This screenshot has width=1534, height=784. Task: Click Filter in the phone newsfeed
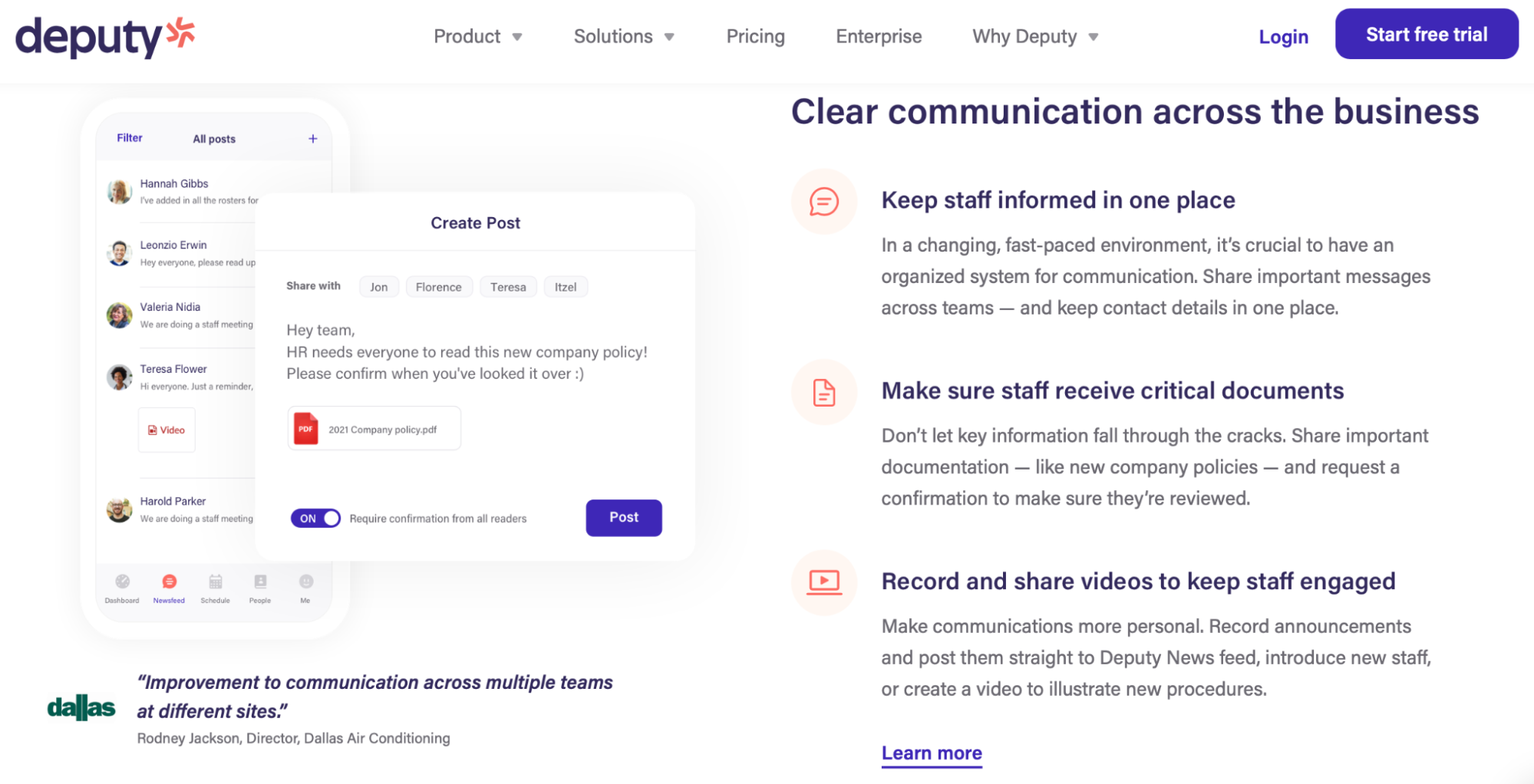[x=130, y=138]
